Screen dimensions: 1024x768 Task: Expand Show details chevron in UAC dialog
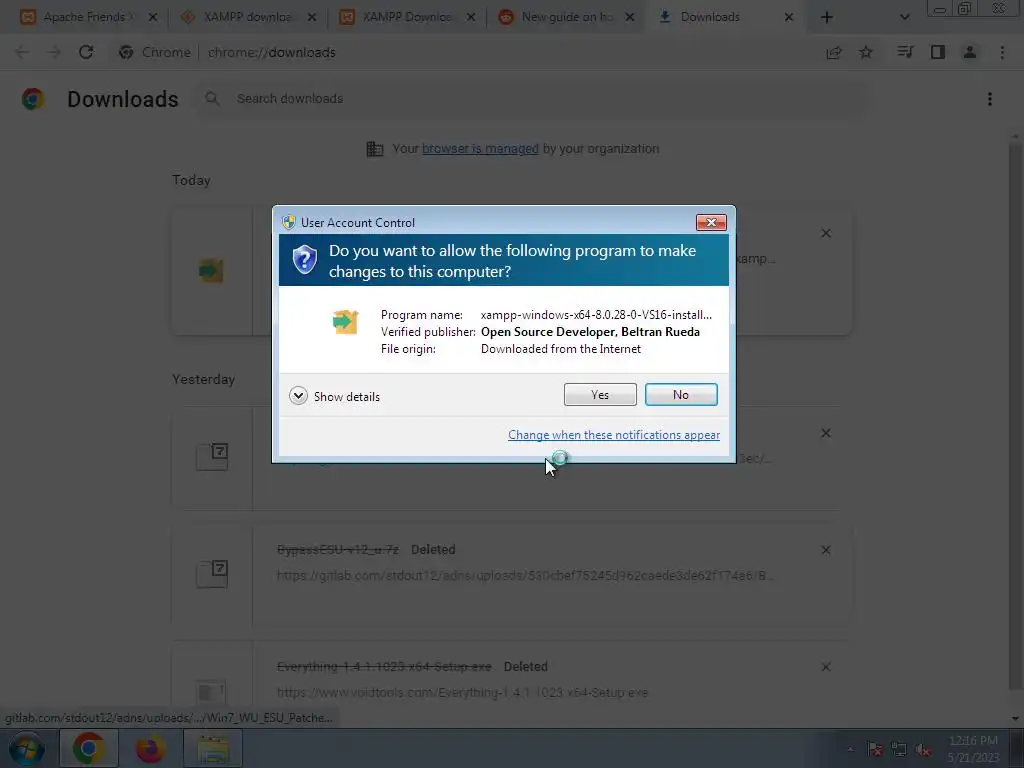[x=298, y=396]
